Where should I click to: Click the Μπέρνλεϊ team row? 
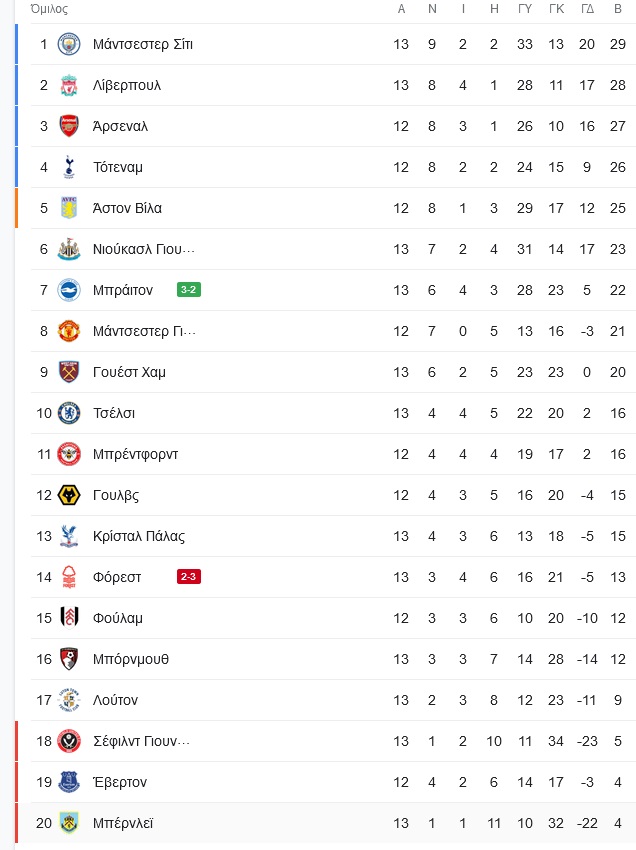point(325,823)
